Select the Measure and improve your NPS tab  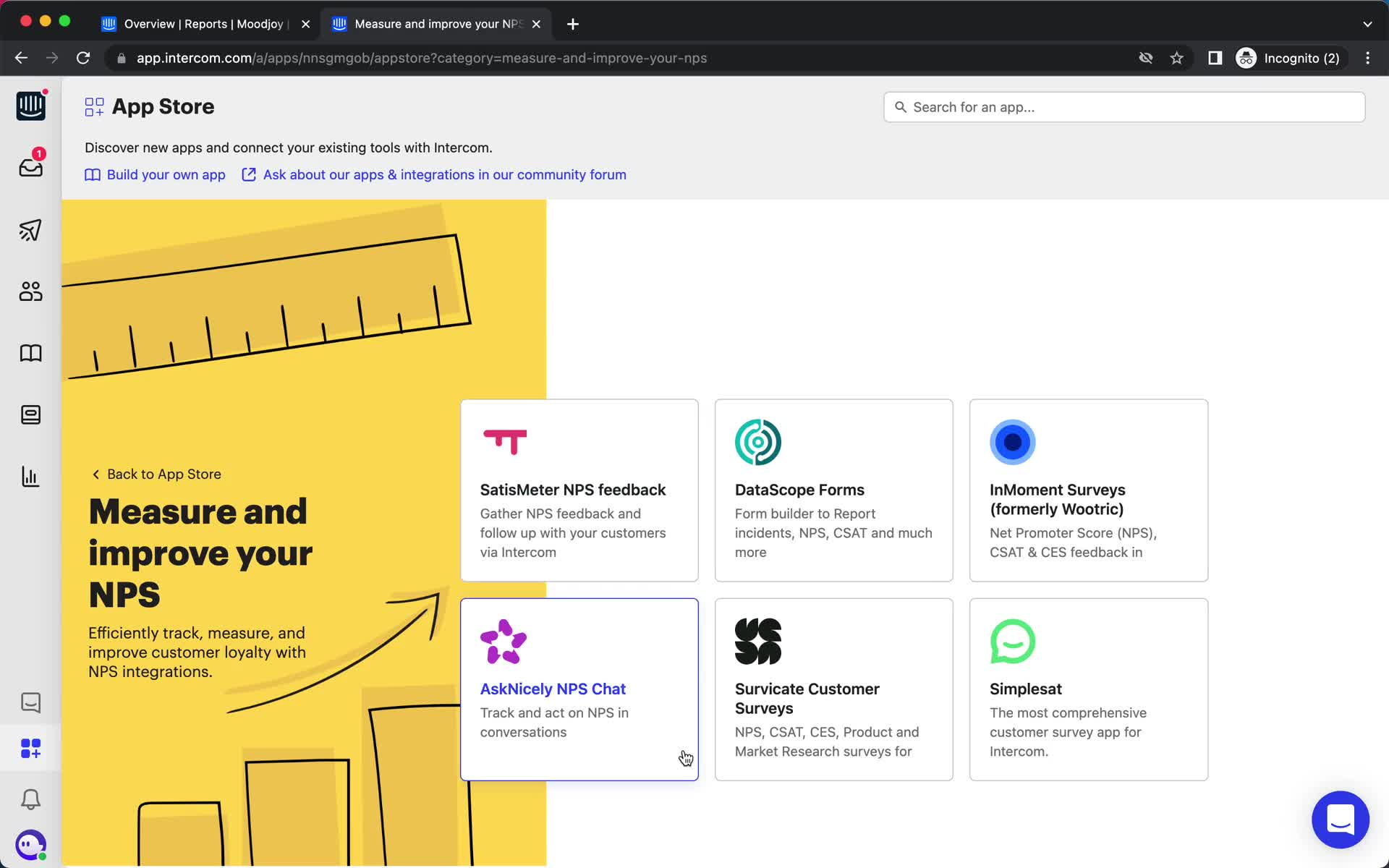tap(437, 24)
